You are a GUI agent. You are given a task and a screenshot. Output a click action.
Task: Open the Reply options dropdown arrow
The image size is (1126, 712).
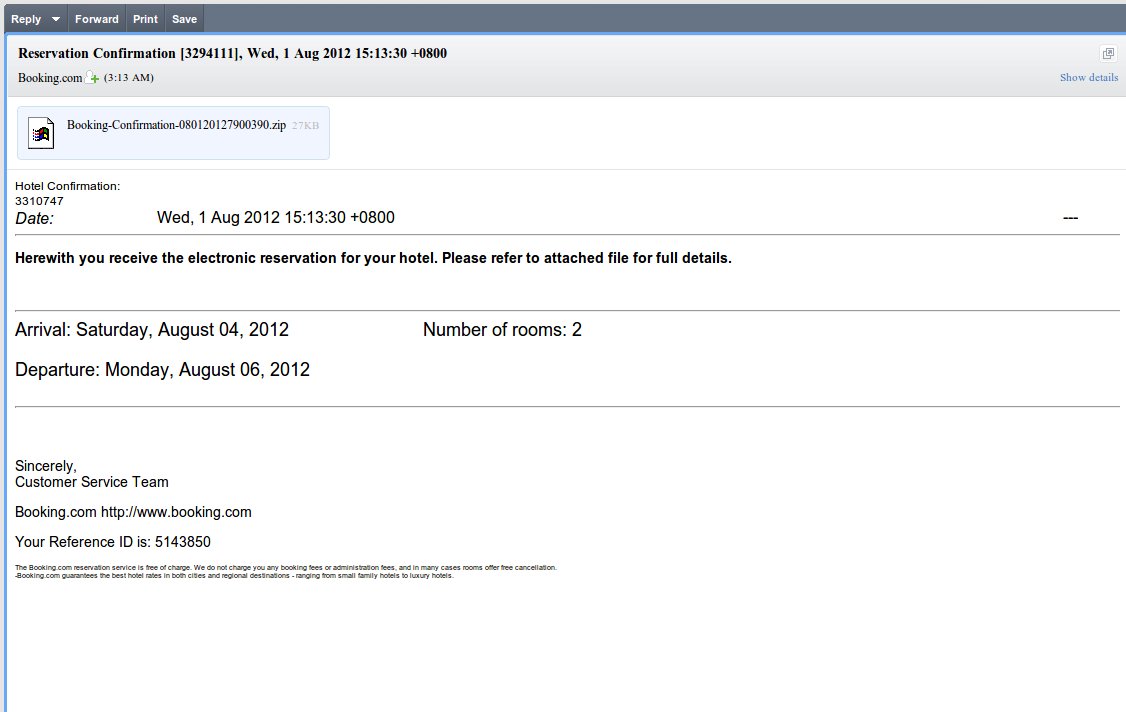(x=56, y=19)
